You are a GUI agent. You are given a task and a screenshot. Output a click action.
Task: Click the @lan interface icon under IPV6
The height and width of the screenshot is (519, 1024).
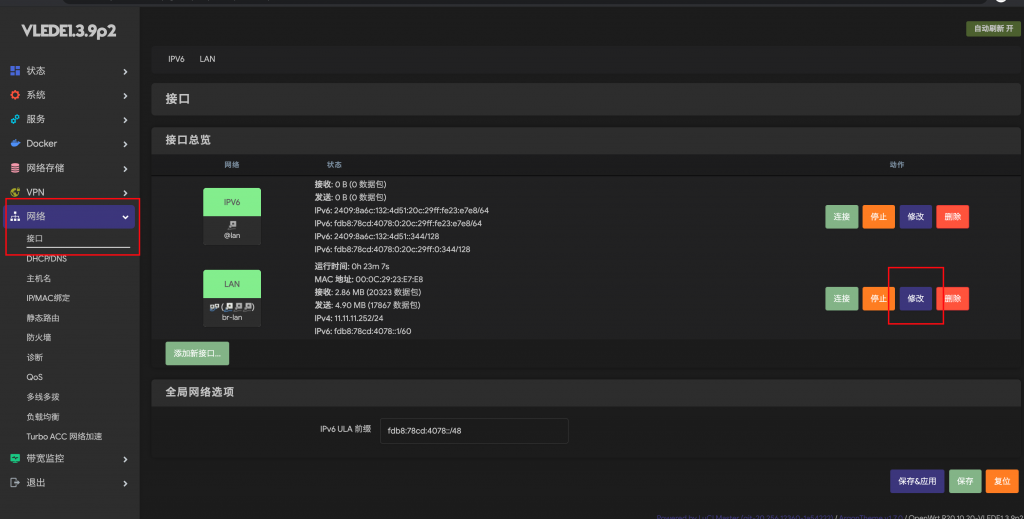tap(232, 225)
